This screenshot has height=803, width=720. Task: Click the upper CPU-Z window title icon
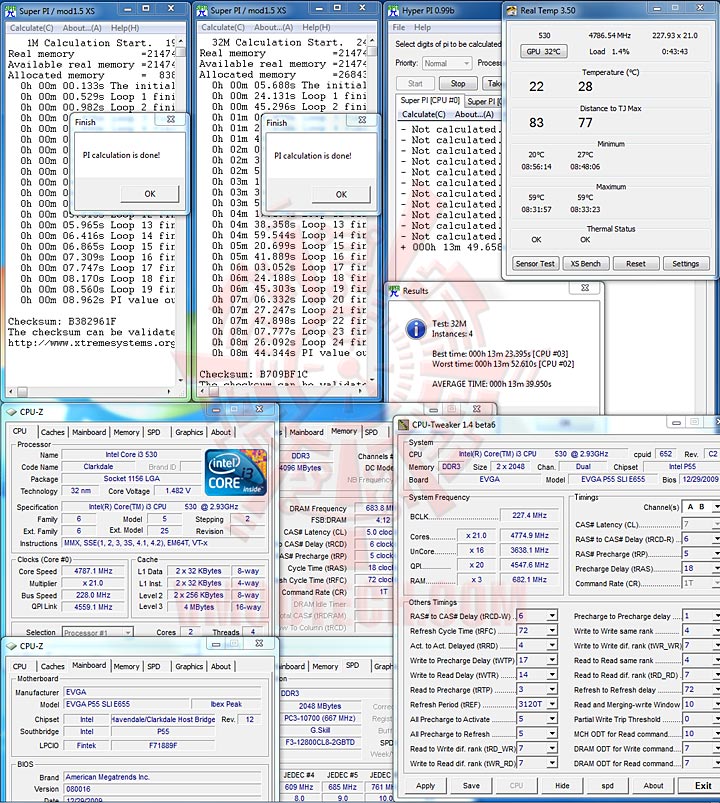pyautogui.click(x=11, y=412)
